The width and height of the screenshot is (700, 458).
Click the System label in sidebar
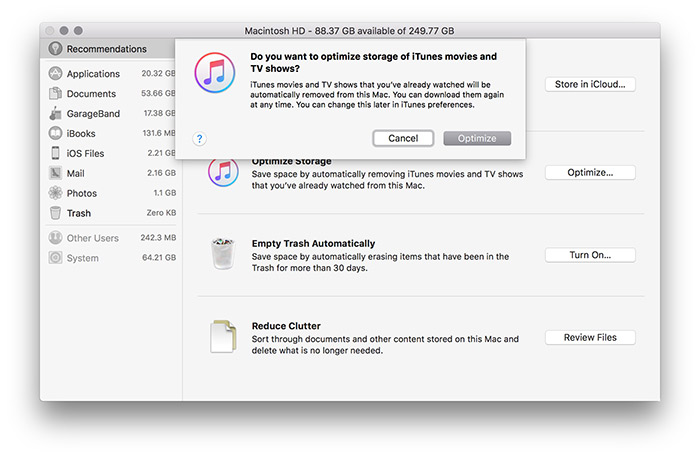(x=83, y=258)
